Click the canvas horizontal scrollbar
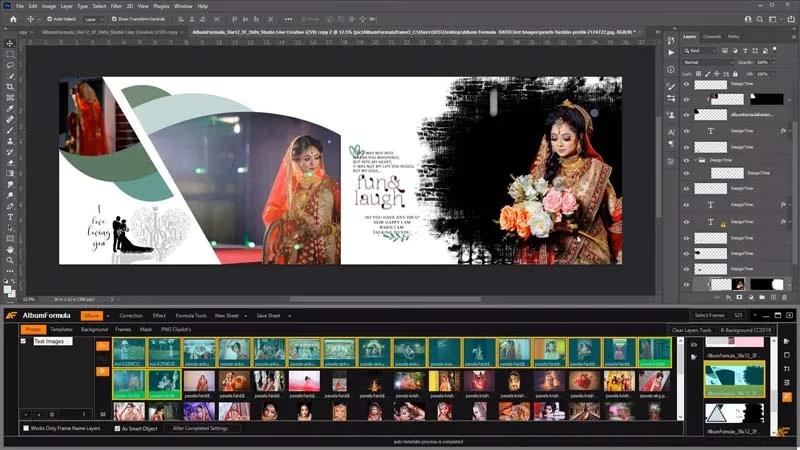This screenshot has height=450, width=800. [x=386, y=299]
